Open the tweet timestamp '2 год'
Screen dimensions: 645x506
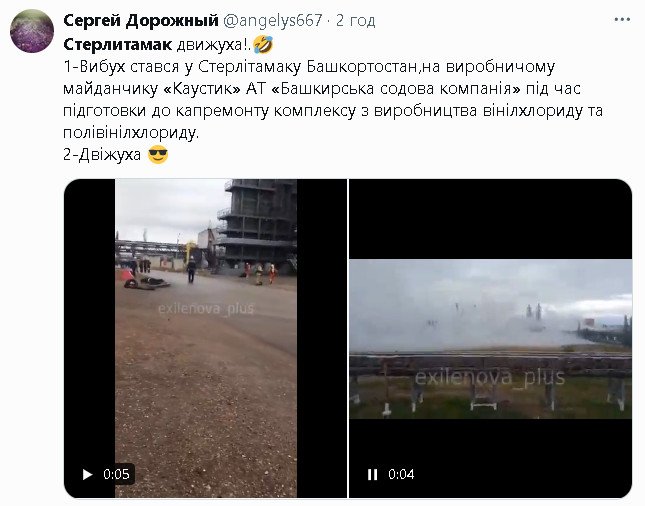[x=355, y=20]
